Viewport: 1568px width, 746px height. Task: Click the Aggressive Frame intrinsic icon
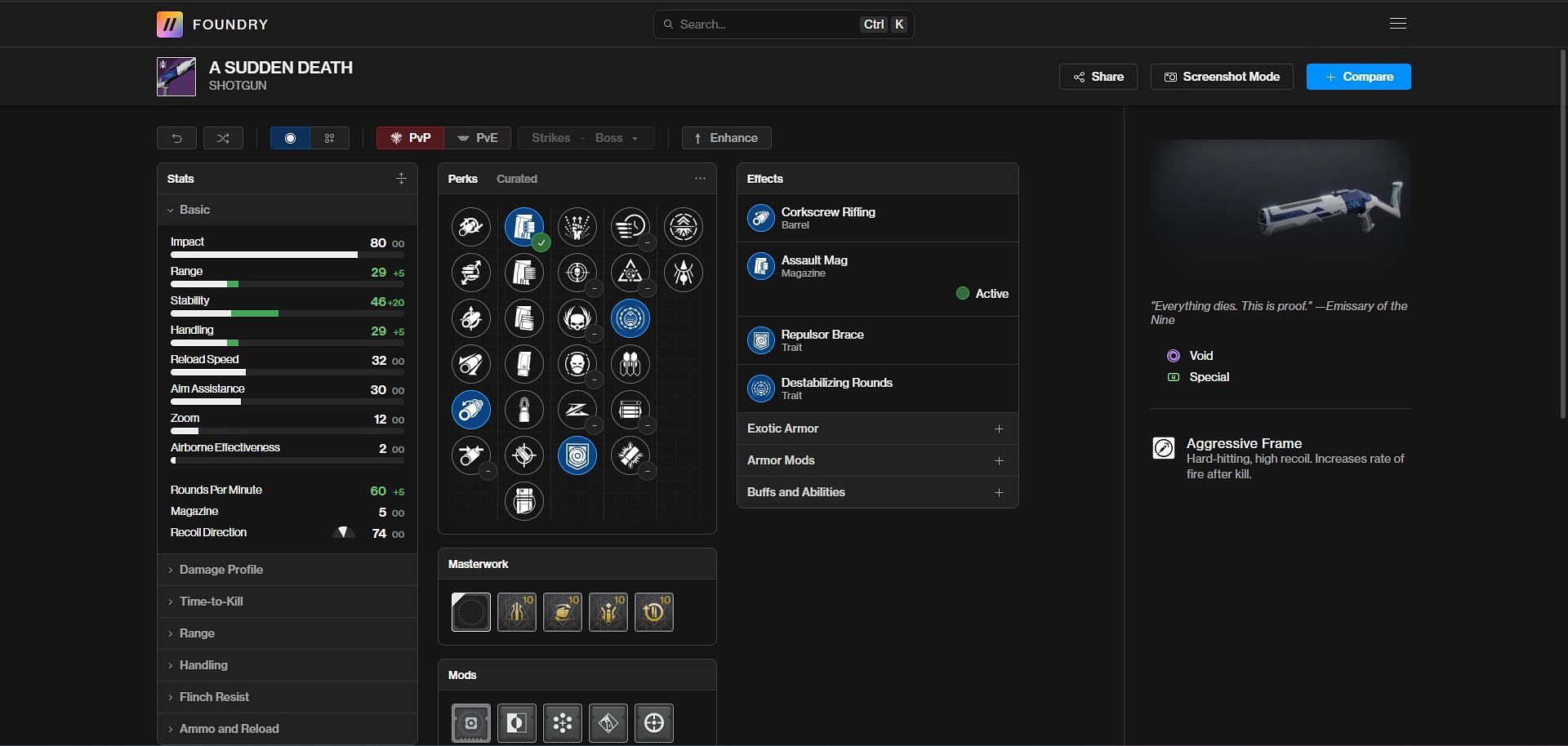[1164, 447]
